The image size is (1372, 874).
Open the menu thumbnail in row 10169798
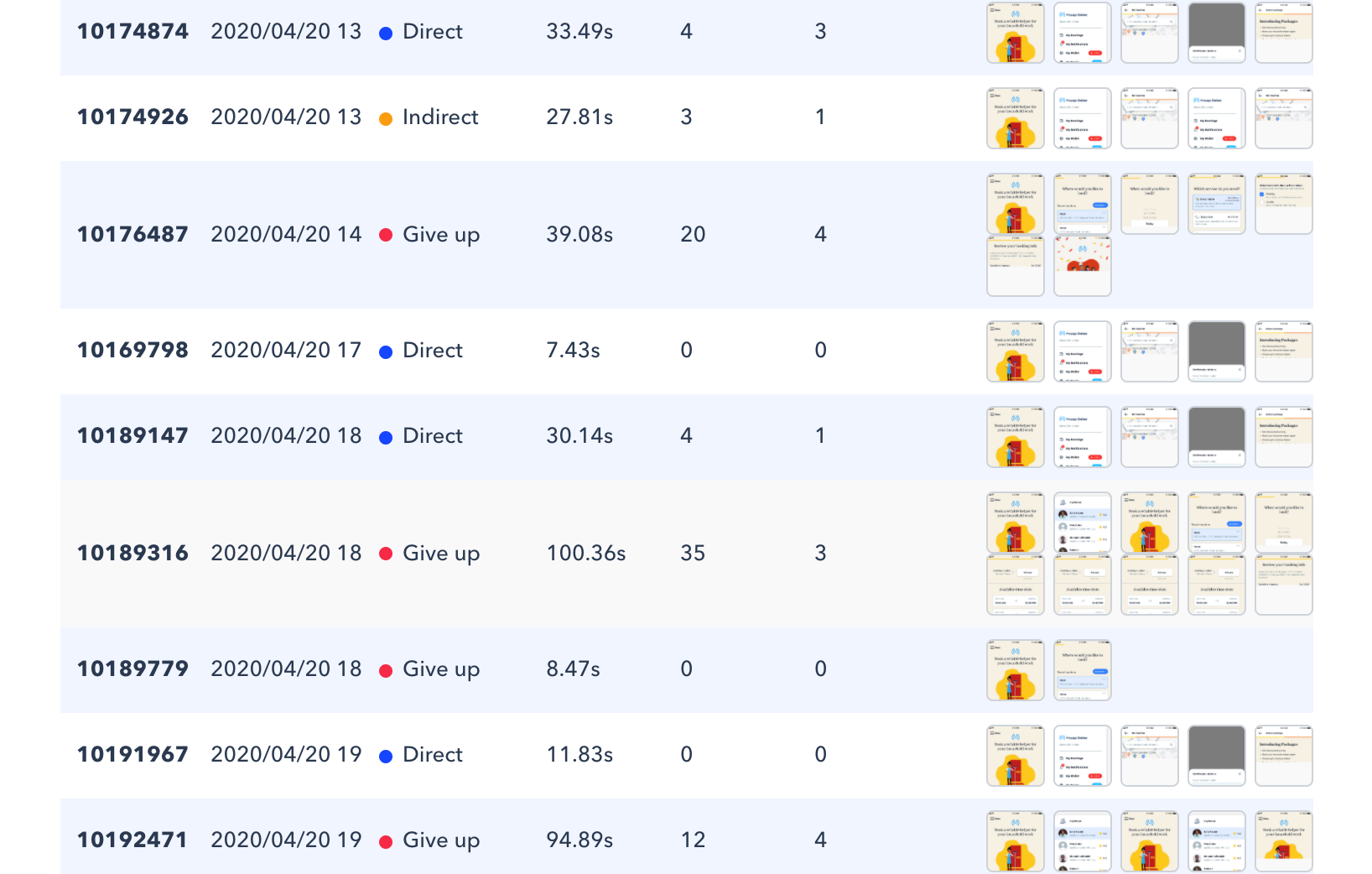coord(1083,351)
